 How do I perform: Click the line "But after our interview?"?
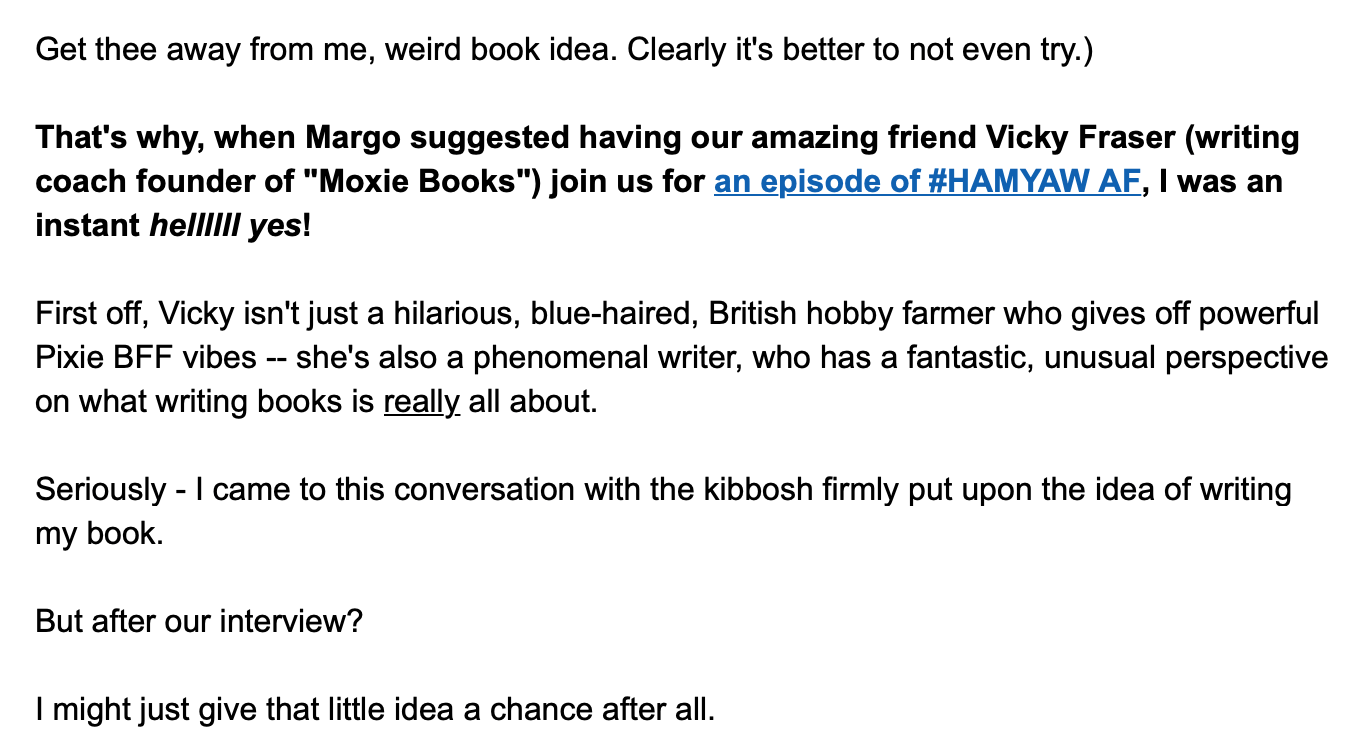point(199,622)
